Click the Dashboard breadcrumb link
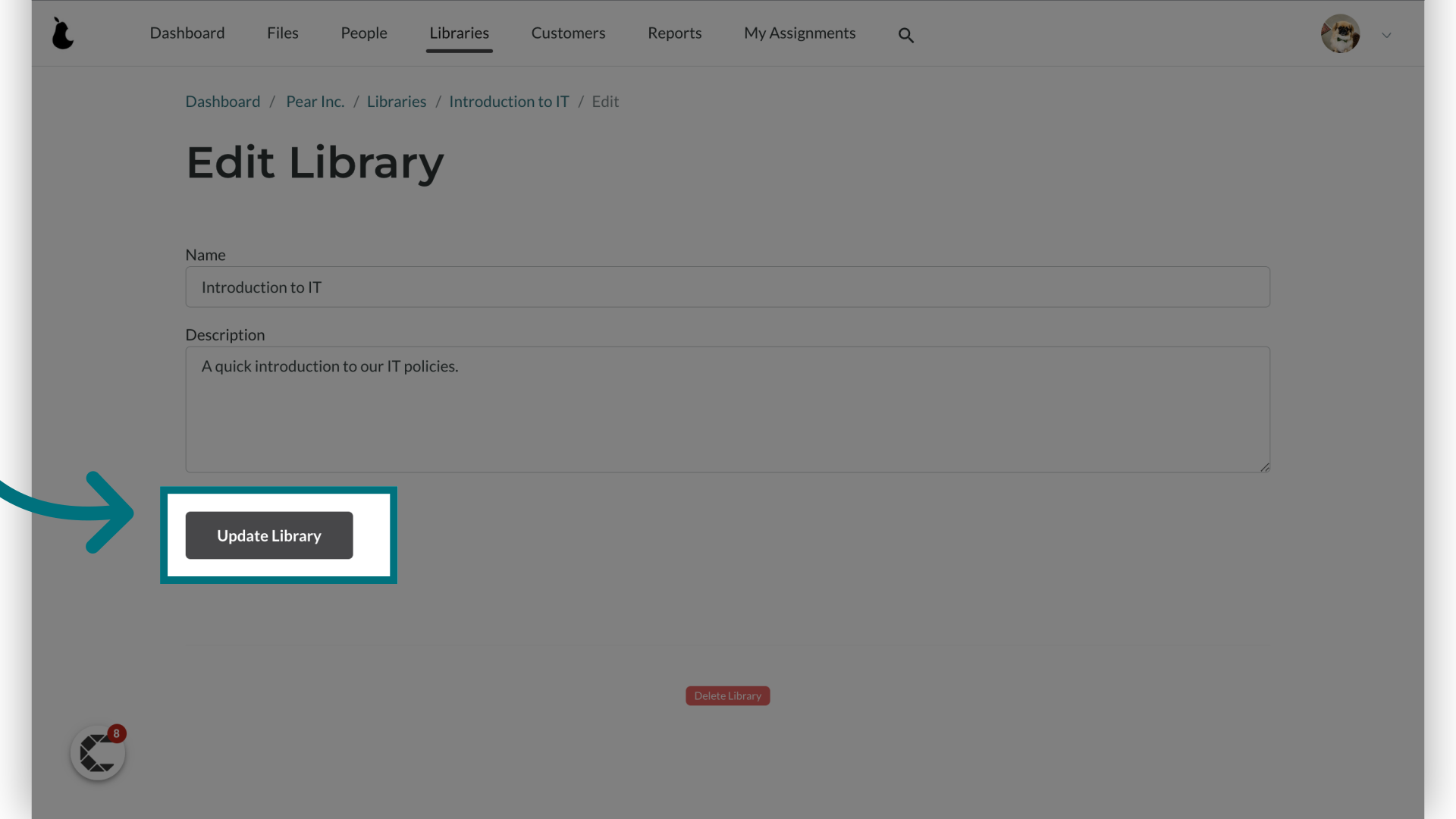Viewport: 1456px width, 819px height. (x=223, y=101)
